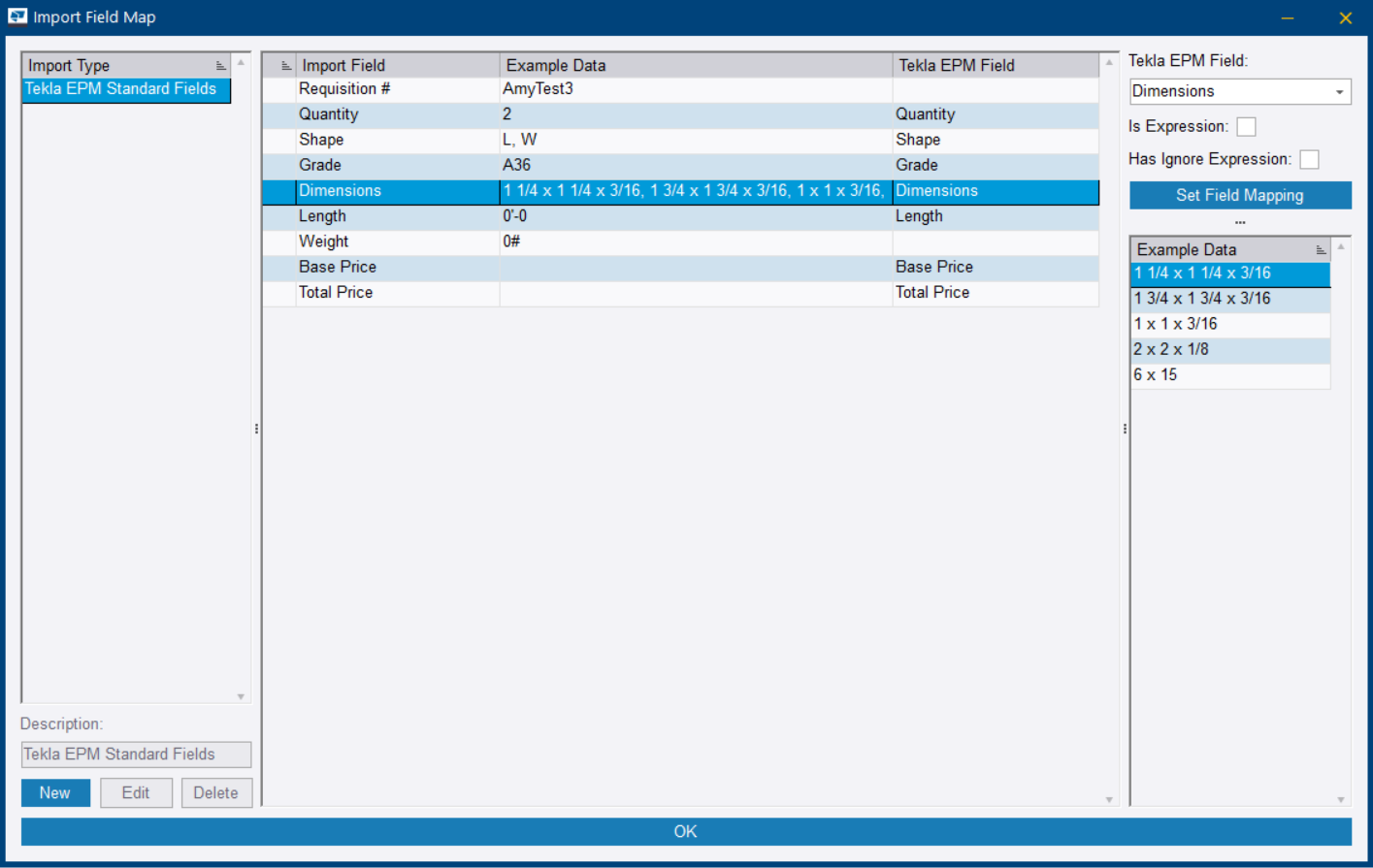Select 1 3/4 x 1 3/4 x 3/16 in right list

coord(1230,299)
